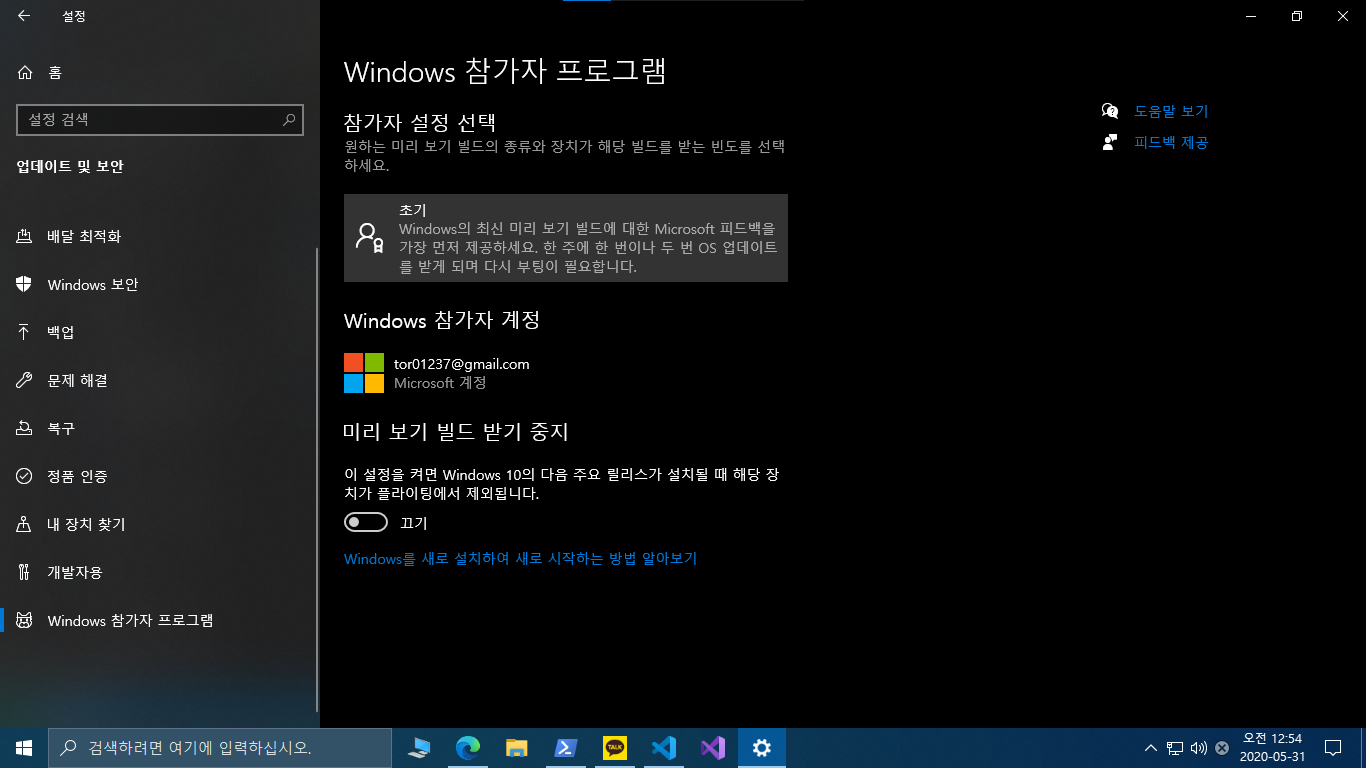Viewport: 1366px width, 768px height.
Task: Open the clock showing 오전 12:54
Action: (x=1272, y=748)
